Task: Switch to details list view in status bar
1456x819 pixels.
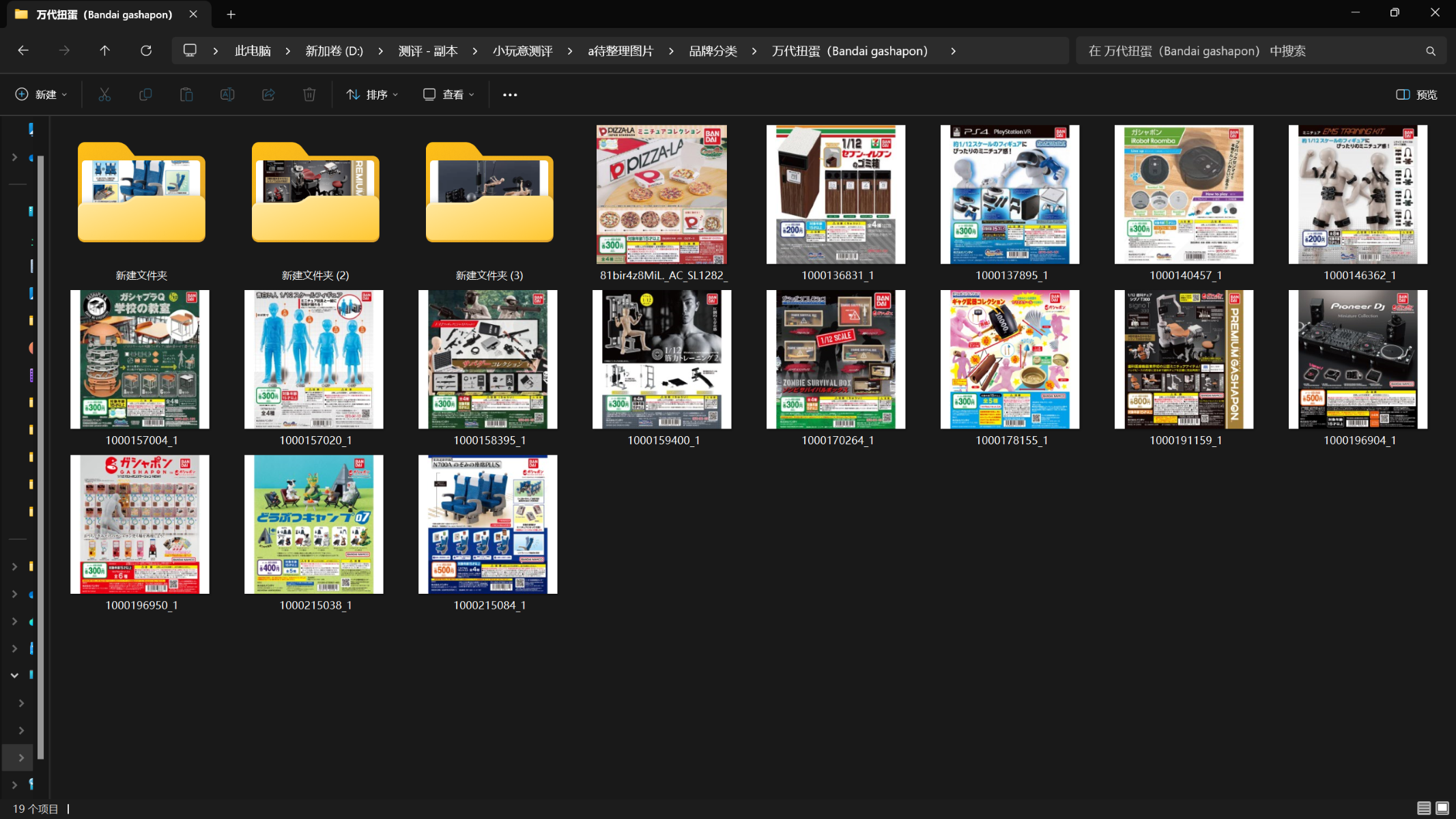Action: pyautogui.click(x=1423, y=808)
